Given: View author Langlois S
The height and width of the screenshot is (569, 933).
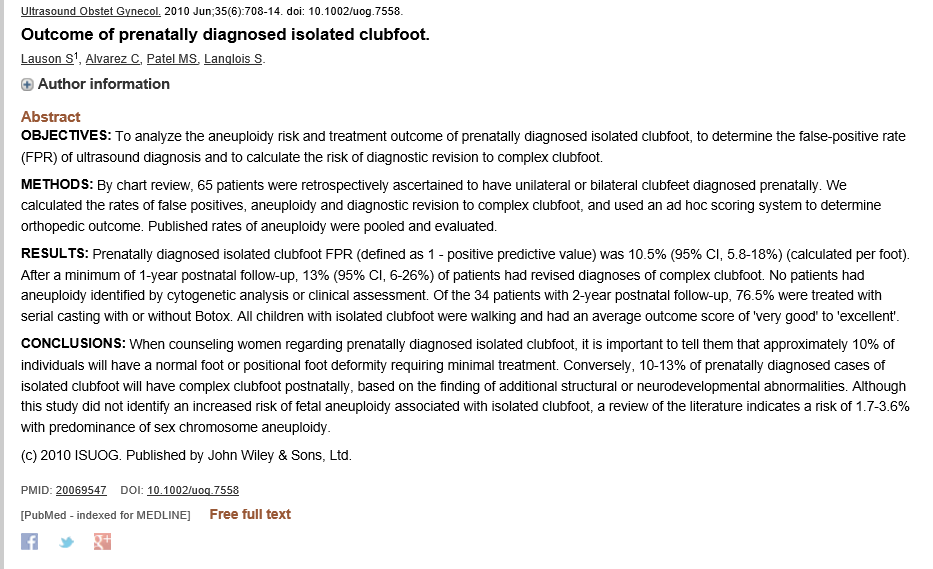Looking at the screenshot, I should [233, 59].
